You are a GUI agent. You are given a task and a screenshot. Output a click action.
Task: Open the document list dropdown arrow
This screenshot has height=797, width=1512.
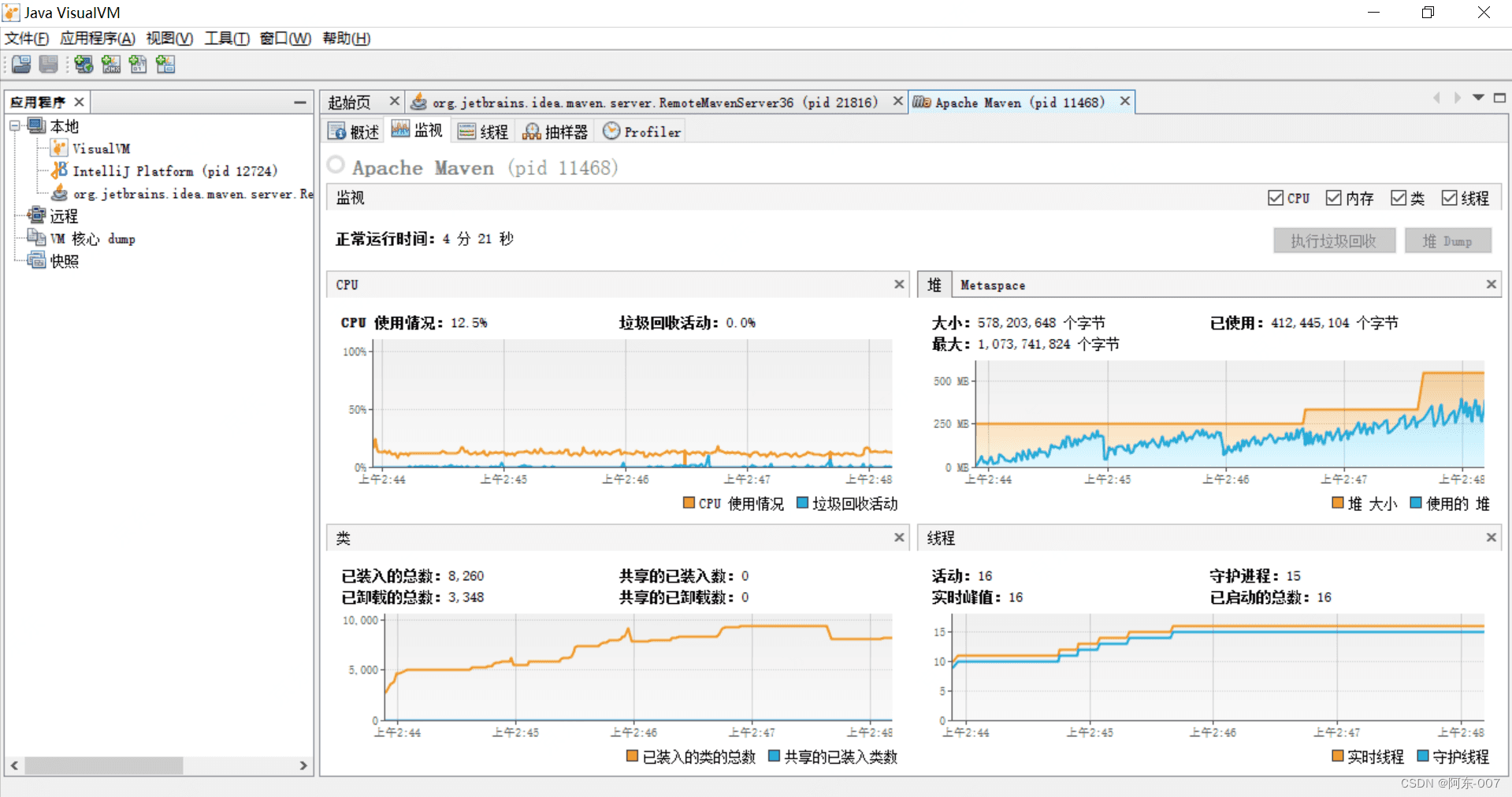pyautogui.click(x=1478, y=98)
